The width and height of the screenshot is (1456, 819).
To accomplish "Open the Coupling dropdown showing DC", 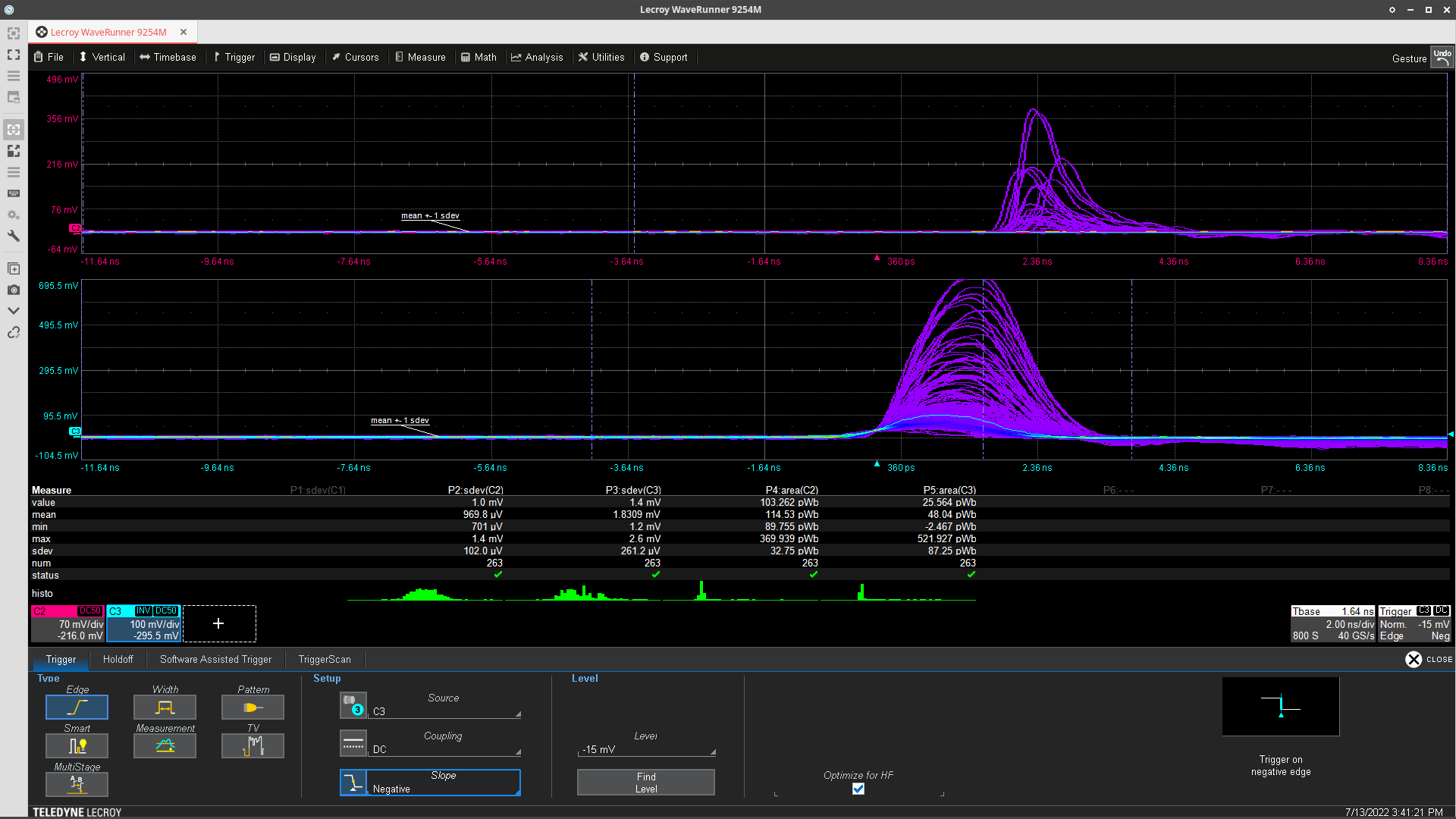I will tap(446, 749).
